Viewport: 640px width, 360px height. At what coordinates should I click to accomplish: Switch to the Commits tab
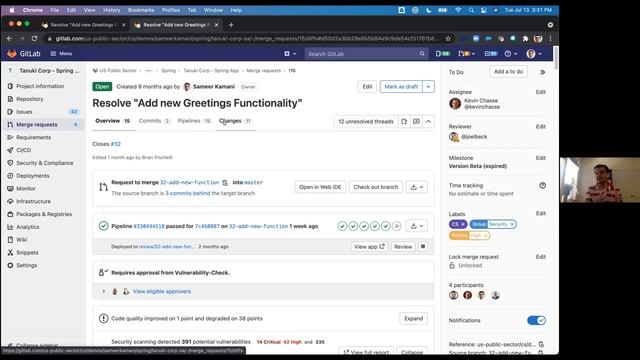coord(154,121)
